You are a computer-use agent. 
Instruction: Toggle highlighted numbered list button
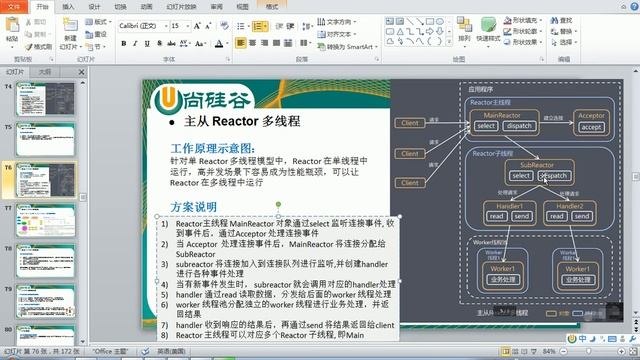point(258,26)
